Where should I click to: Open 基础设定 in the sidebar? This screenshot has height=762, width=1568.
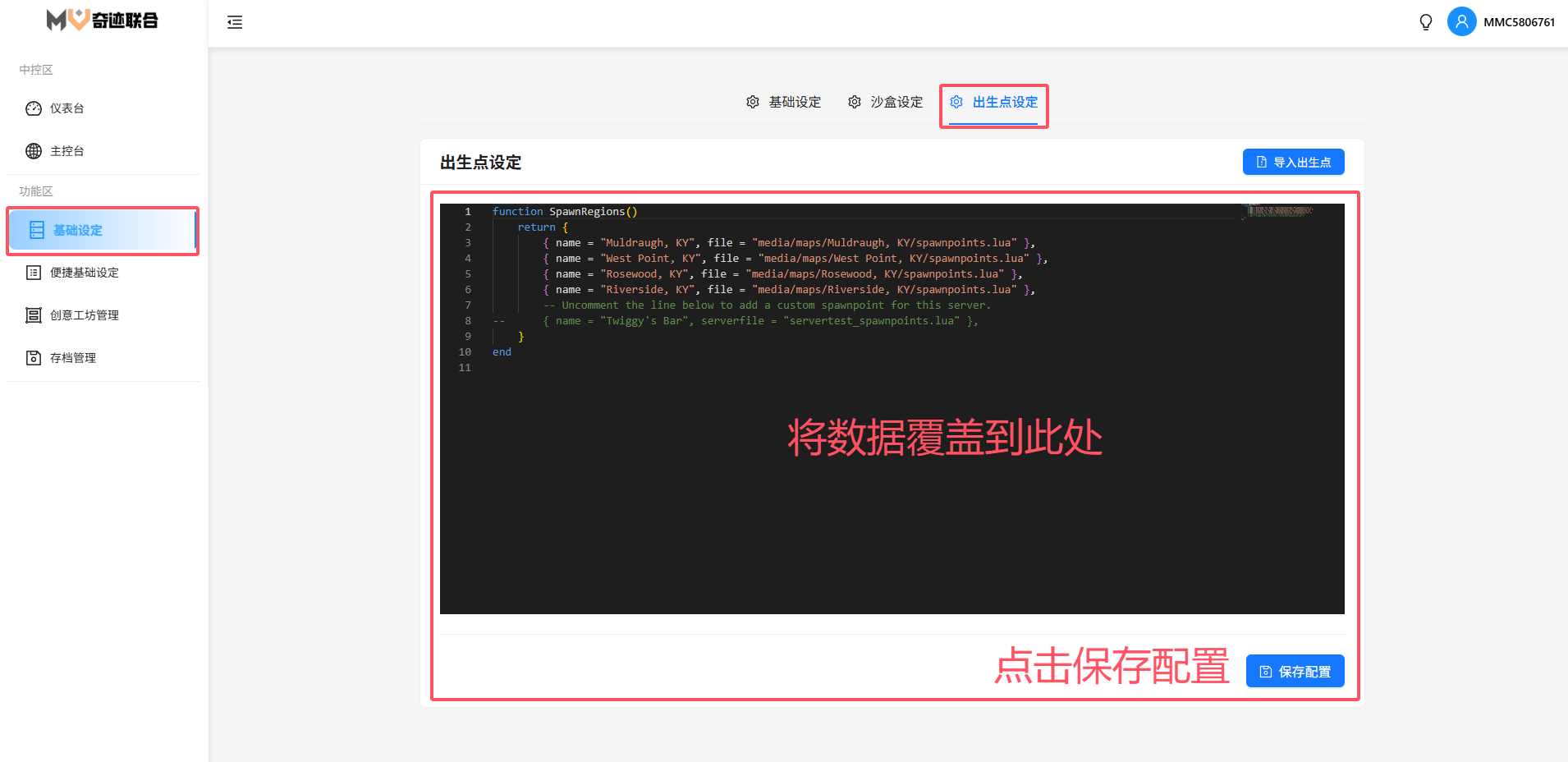(78, 231)
